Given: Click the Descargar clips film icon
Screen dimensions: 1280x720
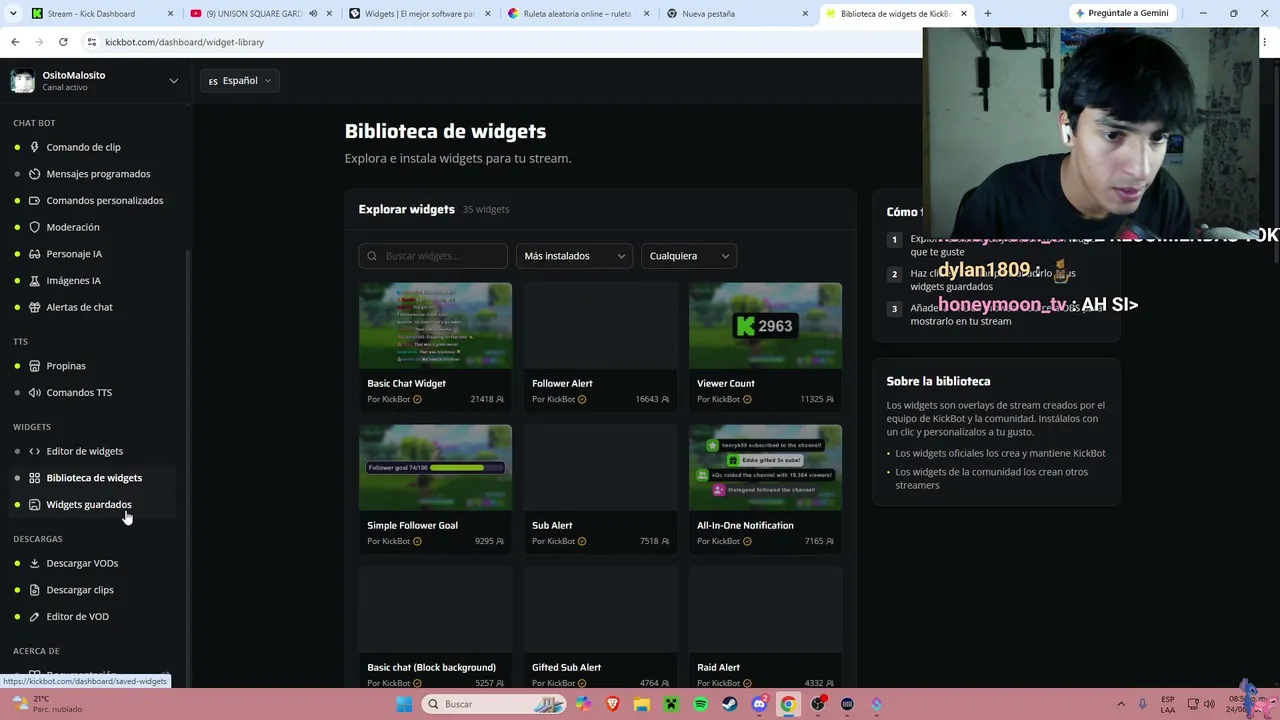Looking at the screenshot, I should pyautogui.click(x=34, y=590).
